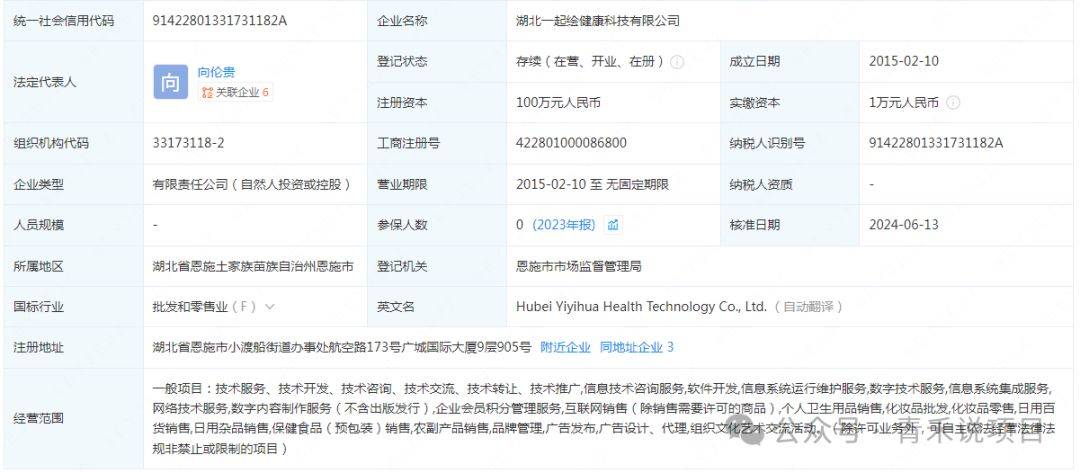Select business registration number 422801000086800
Image resolution: width=1080 pixels, height=473 pixels.
click(571, 143)
